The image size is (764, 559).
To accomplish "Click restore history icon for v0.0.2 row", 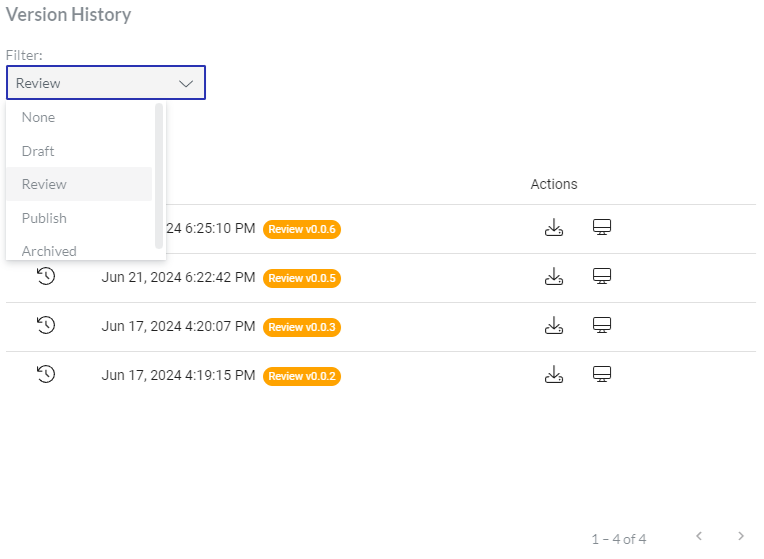I will pos(46,374).
